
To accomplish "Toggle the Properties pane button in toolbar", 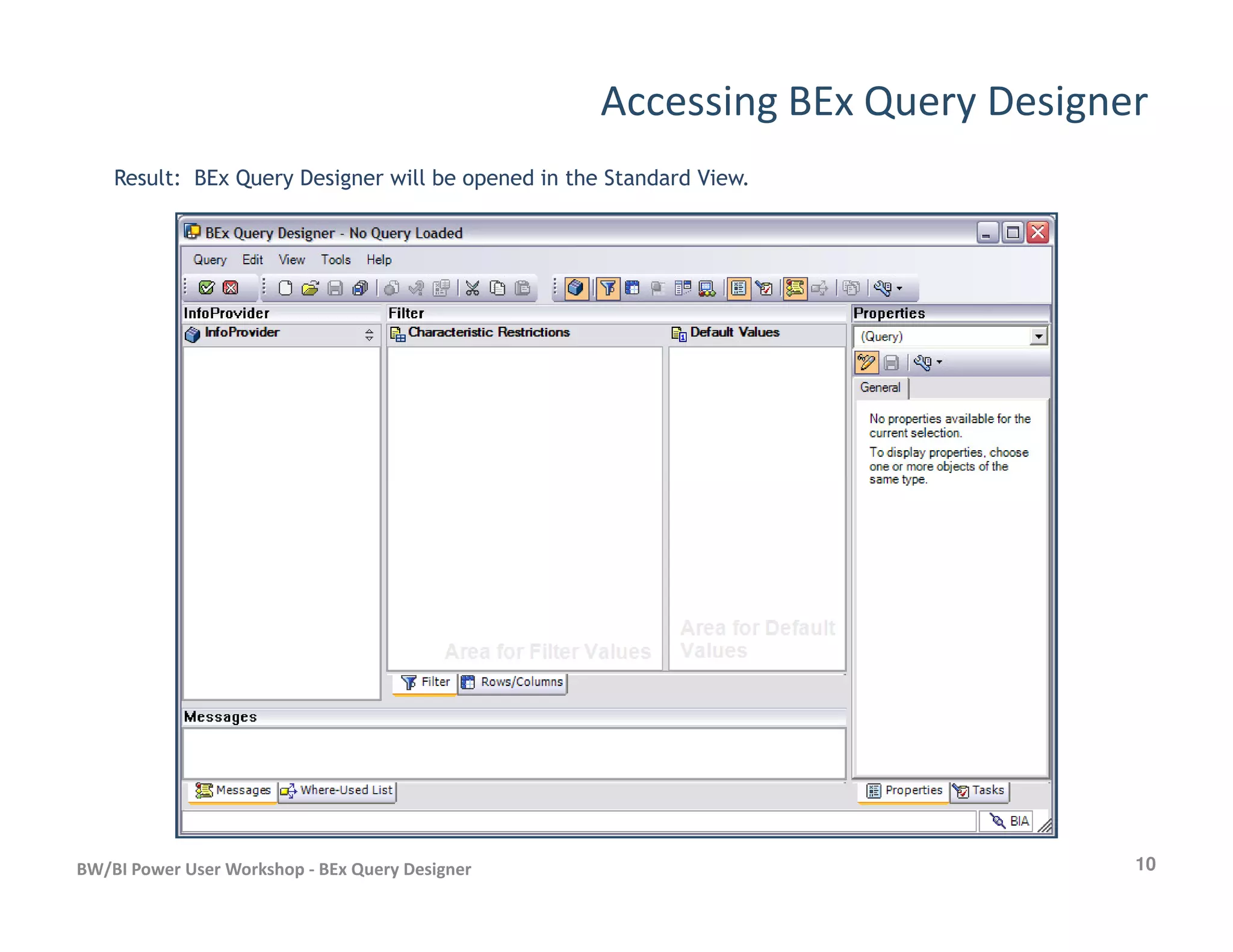I will point(739,288).
